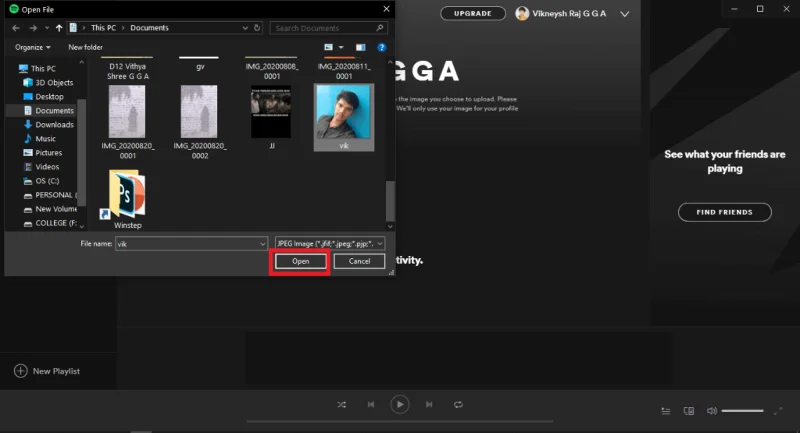
Task: Click the Cancel button
Action: point(359,261)
